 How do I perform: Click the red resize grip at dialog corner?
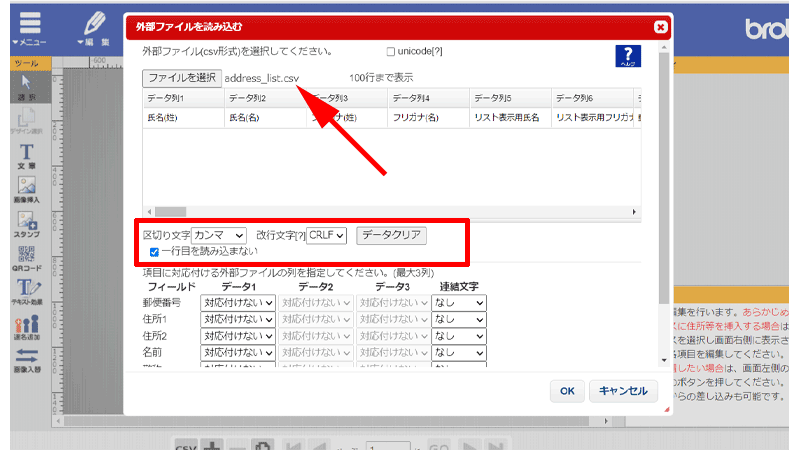[666, 409]
